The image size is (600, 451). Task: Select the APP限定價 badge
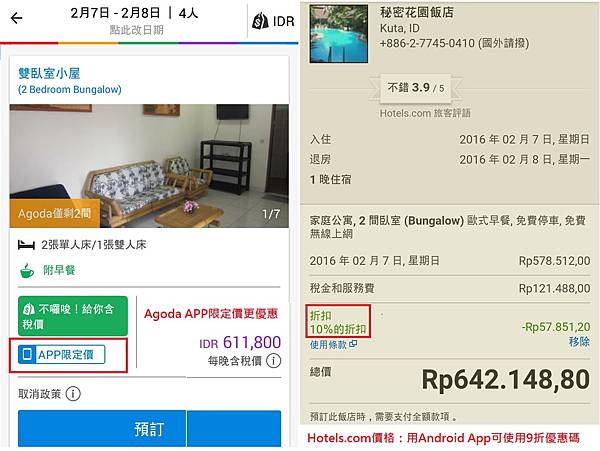pyautogui.click(x=62, y=354)
